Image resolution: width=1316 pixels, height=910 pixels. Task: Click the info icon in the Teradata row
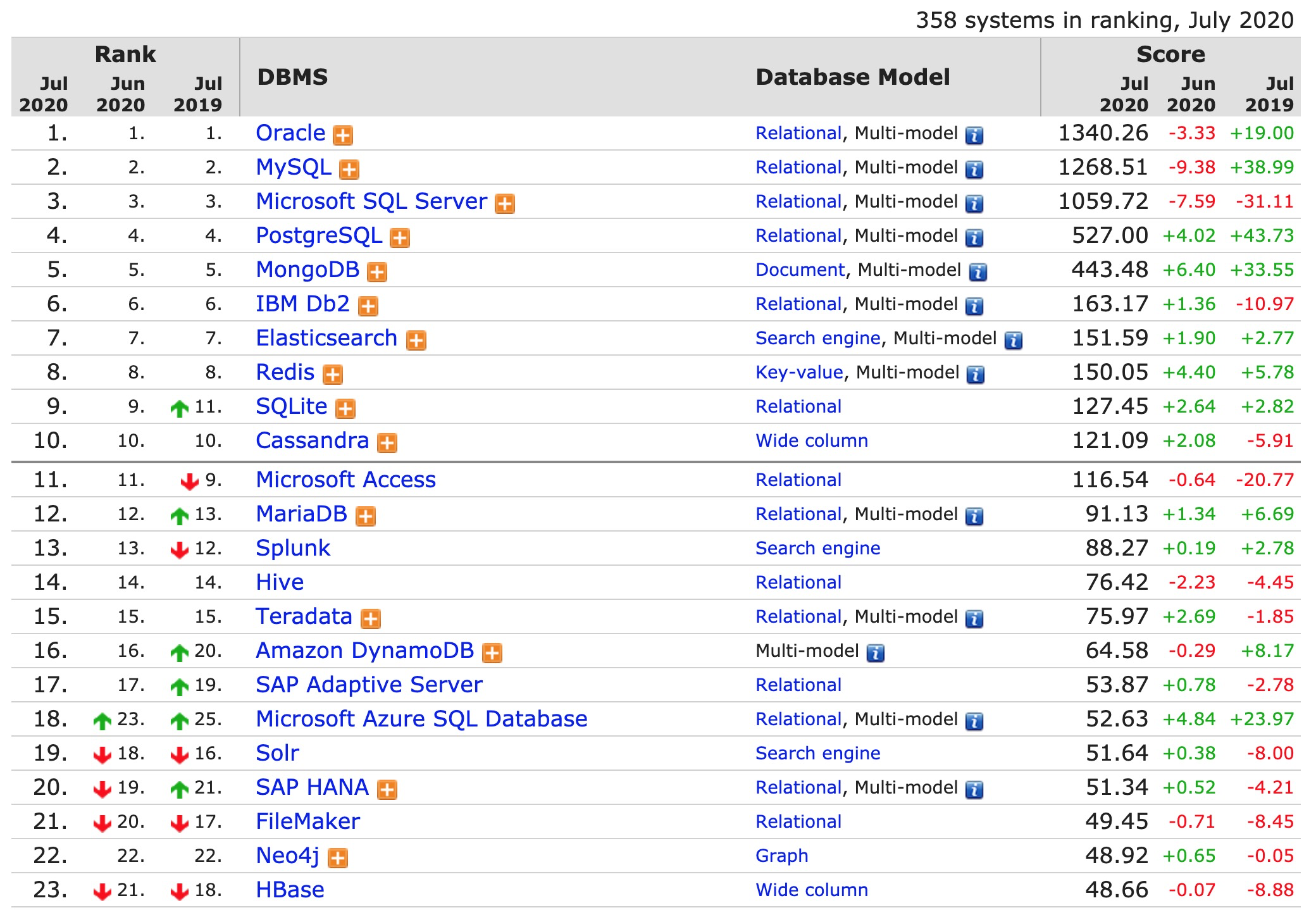click(x=974, y=618)
